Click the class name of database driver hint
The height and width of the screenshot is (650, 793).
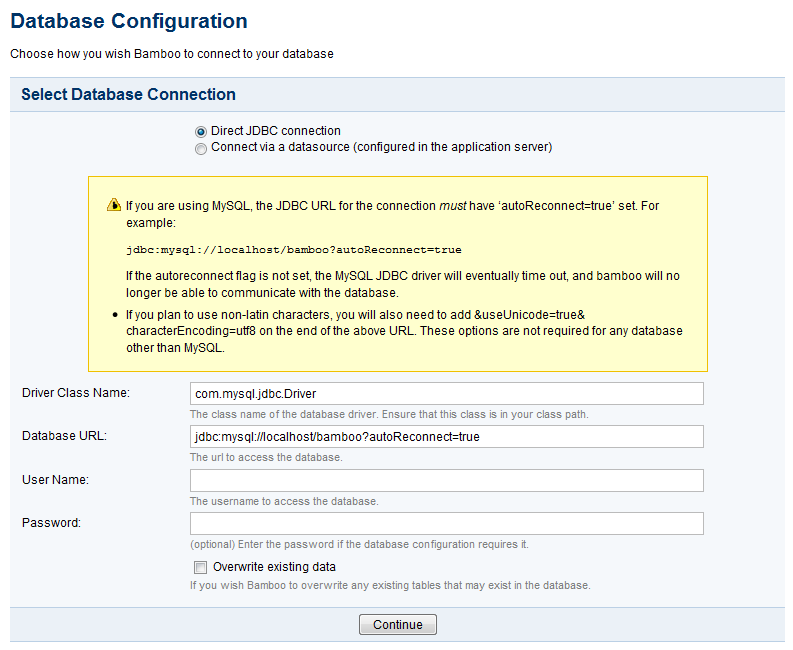click(389, 414)
